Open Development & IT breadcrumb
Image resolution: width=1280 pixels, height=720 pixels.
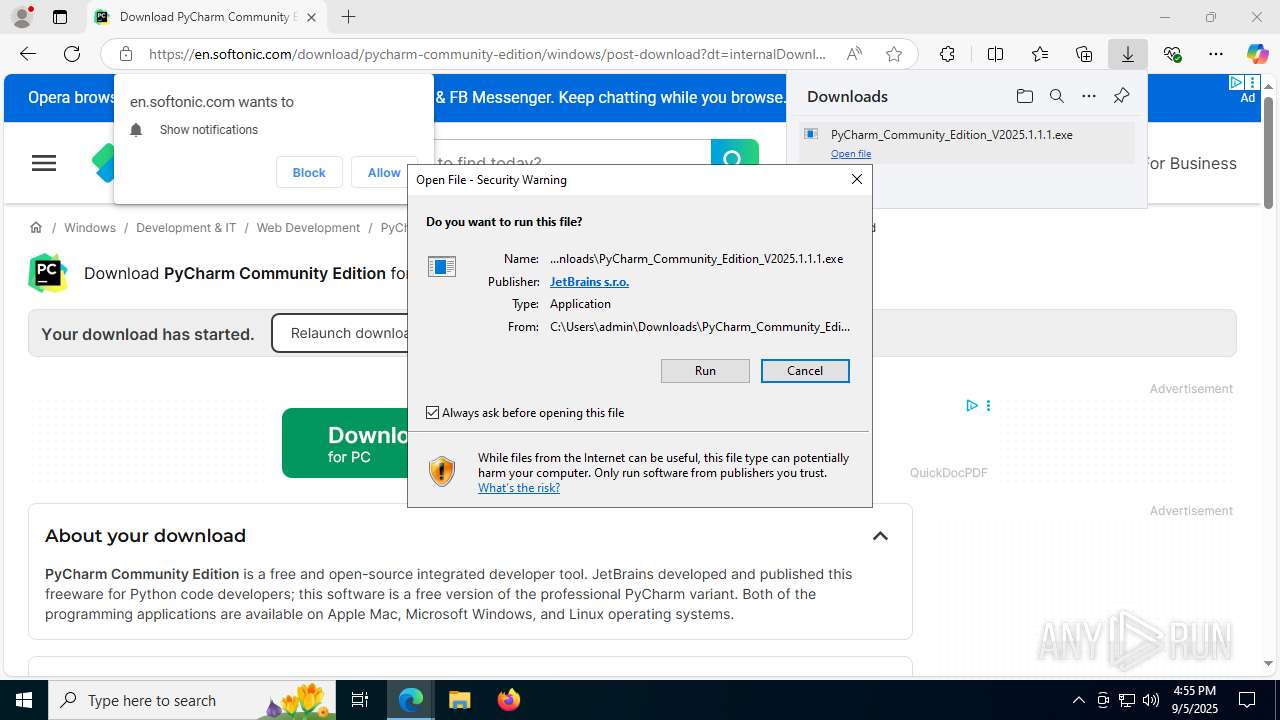(186, 227)
